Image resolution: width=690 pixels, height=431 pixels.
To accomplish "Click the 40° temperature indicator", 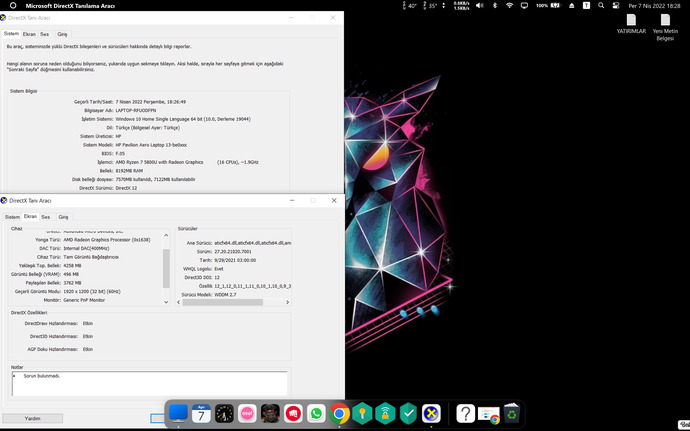I will pos(409,6).
